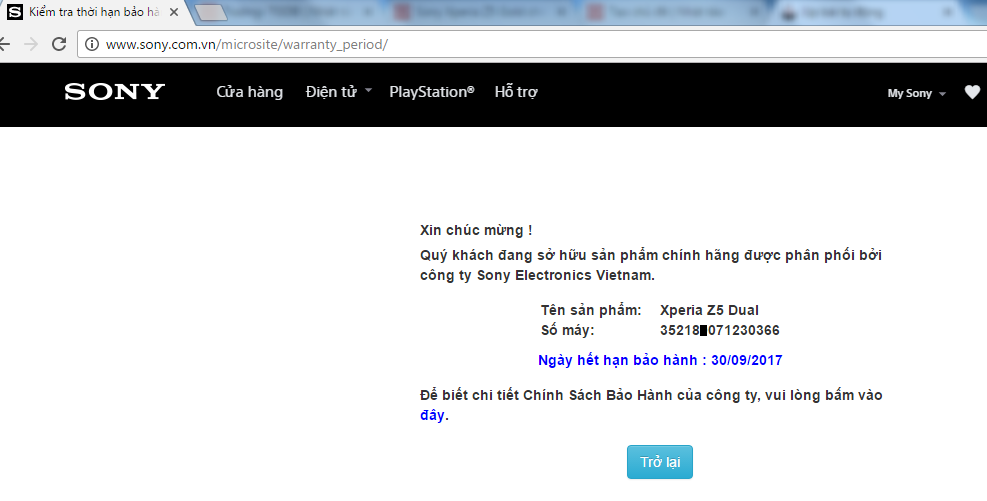Image resolution: width=987 pixels, height=501 pixels.
Task: Go forward with the browser arrow
Action: pyautogui.click(x=31, y=44)
